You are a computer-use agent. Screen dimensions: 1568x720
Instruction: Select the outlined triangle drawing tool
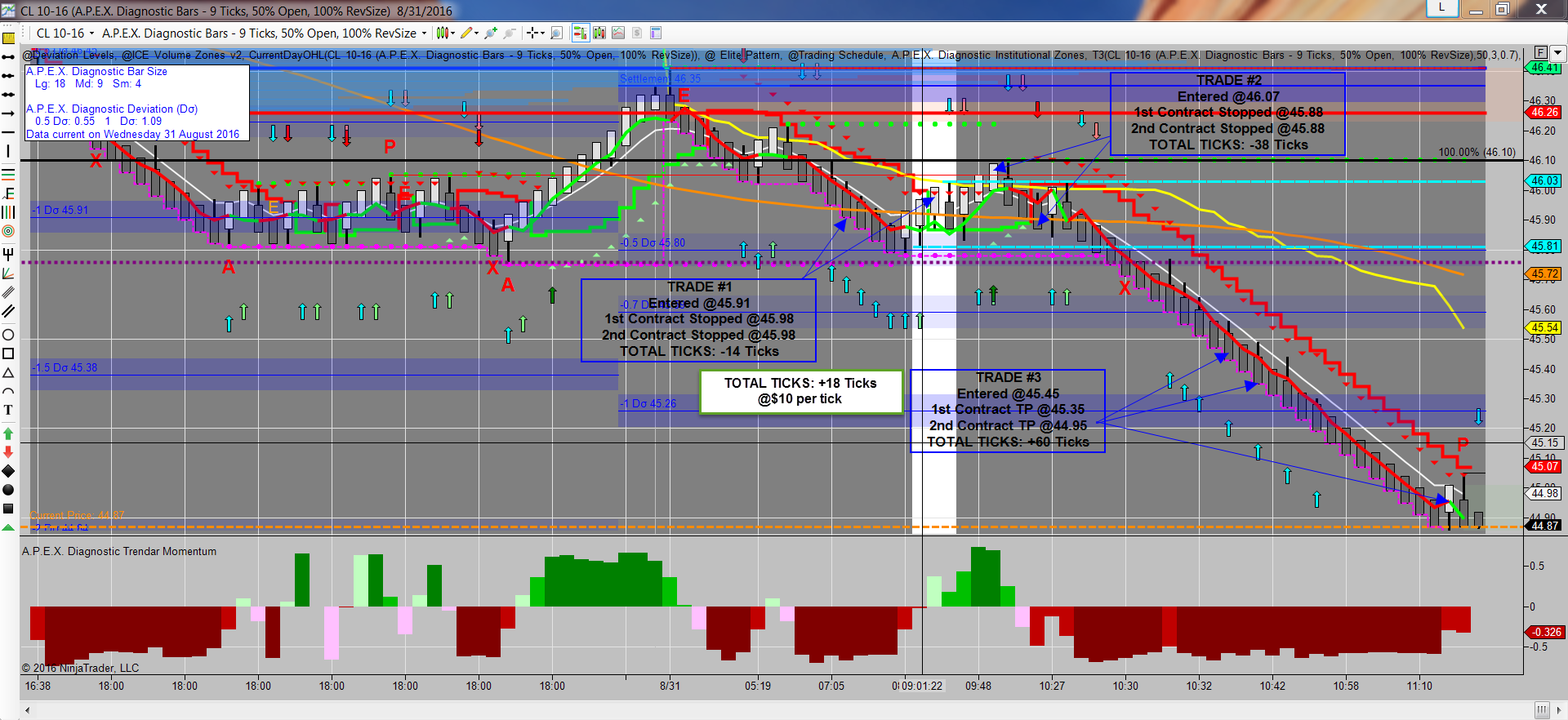pyautogui.click(x=8, y=372)
